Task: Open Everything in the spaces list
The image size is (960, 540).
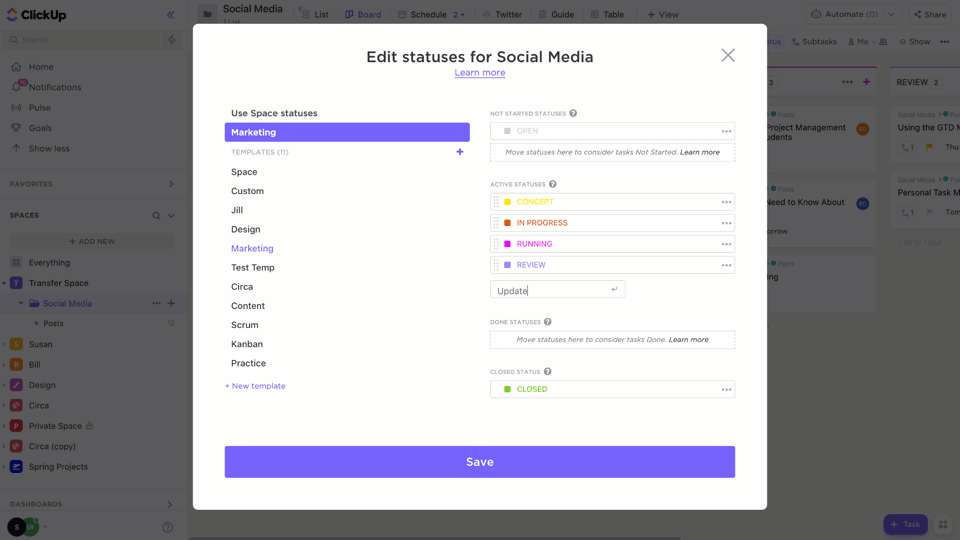Action: (x=49, y=263)
